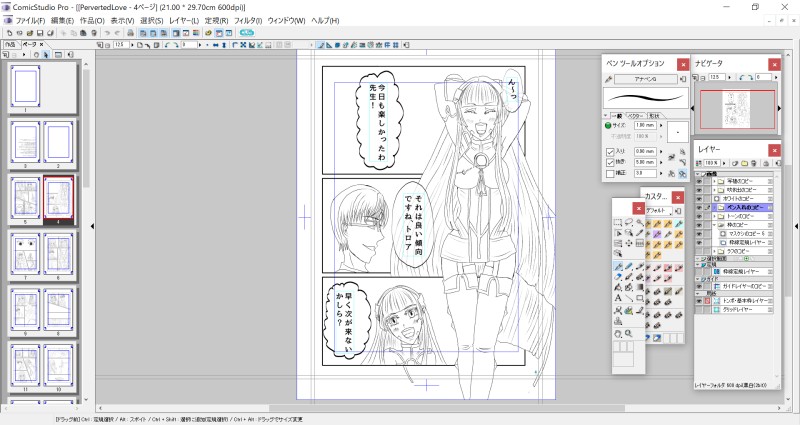Click the navigator preview thumbnail
800x425 pixels.
737,109
